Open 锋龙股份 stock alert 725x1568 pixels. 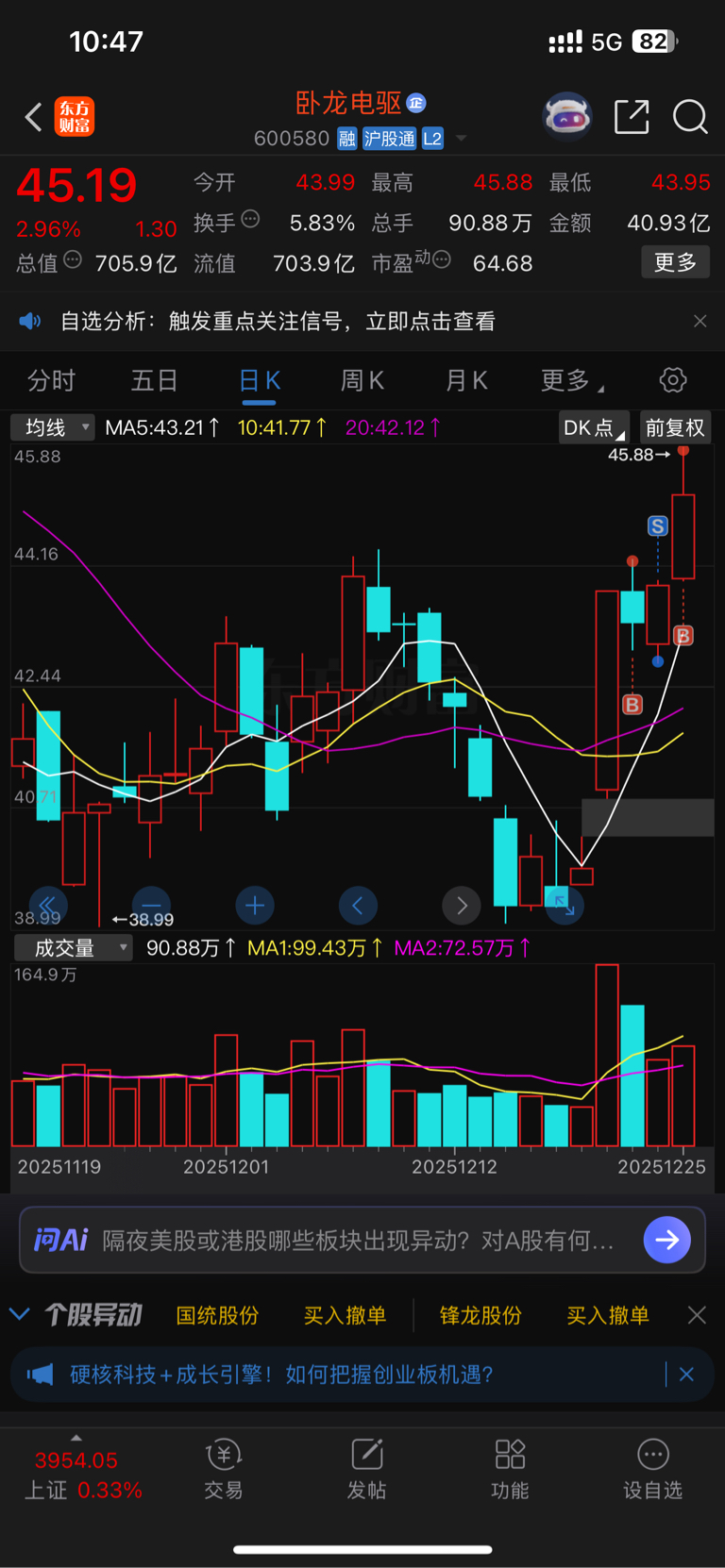481,1315
